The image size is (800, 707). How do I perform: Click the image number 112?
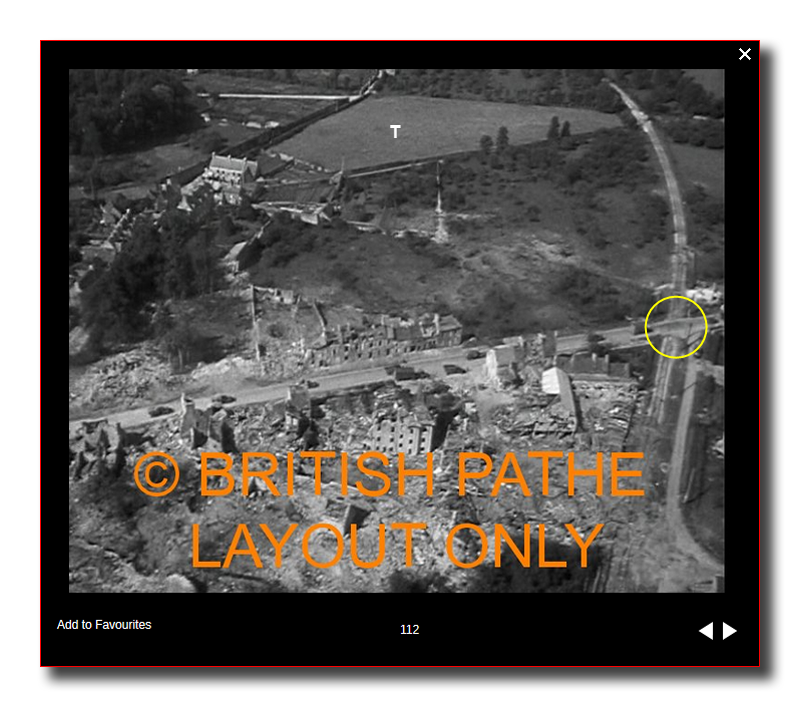tap(410, 629)
